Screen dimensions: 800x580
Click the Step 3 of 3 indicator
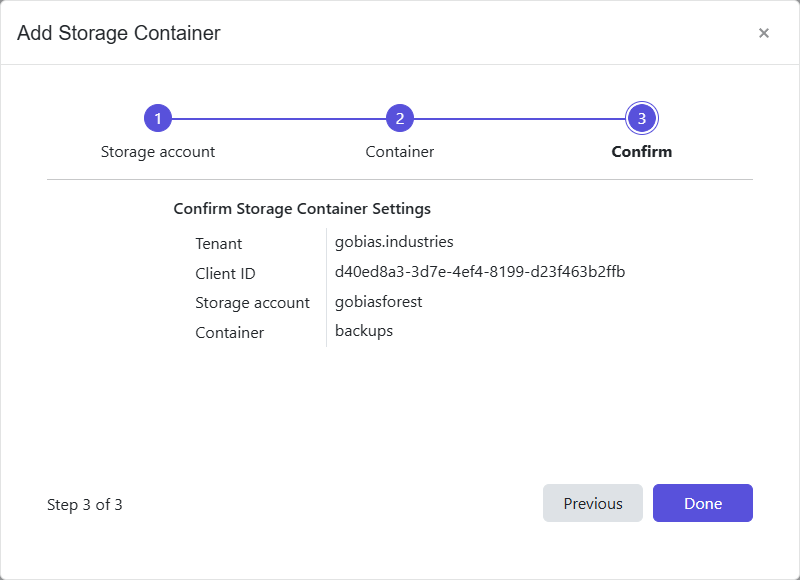pos(84,504)
